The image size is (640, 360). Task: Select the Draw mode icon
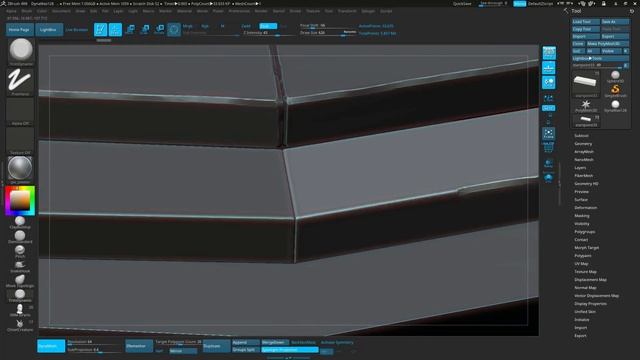[x=115, y=29]
